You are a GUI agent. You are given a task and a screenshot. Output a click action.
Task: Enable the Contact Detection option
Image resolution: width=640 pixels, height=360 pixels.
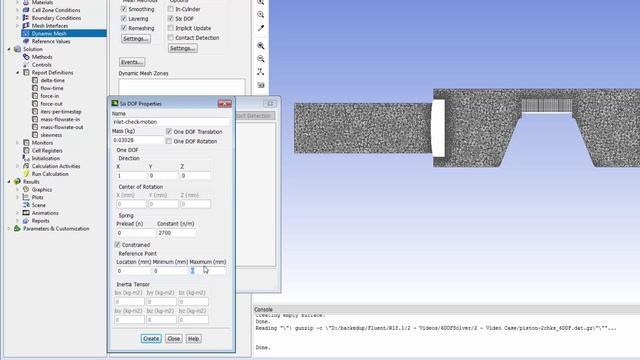click(x=171, y=38)
